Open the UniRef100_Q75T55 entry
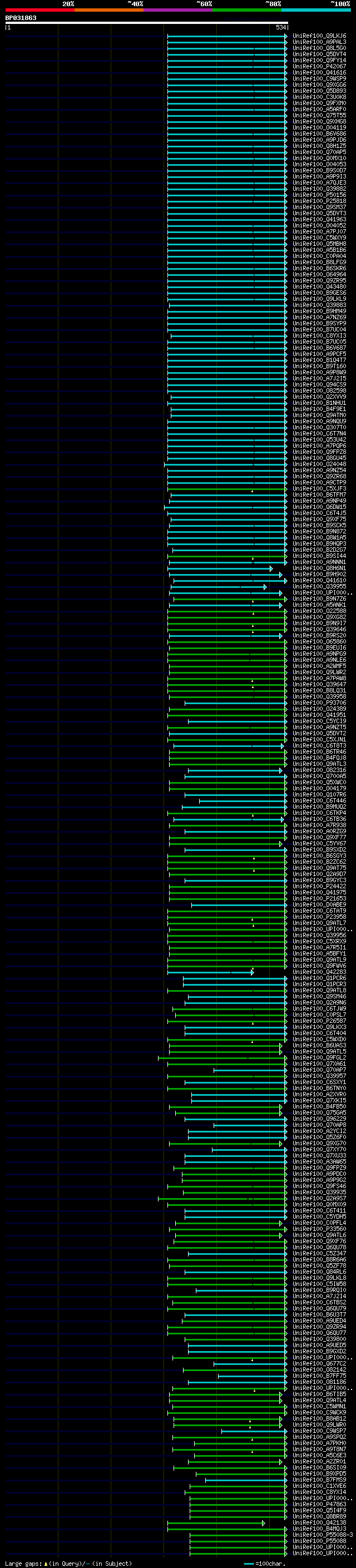Viewport: 356px width, 1568px height. click(319, 116)
